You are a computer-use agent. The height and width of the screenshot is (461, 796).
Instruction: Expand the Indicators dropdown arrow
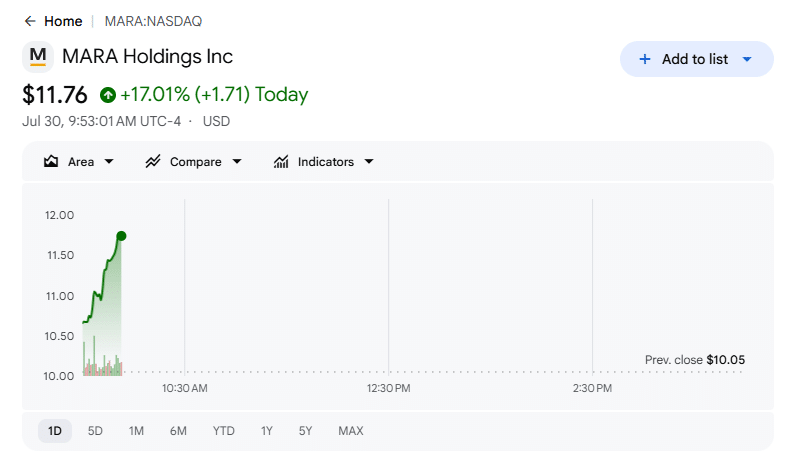coord(369,161)
